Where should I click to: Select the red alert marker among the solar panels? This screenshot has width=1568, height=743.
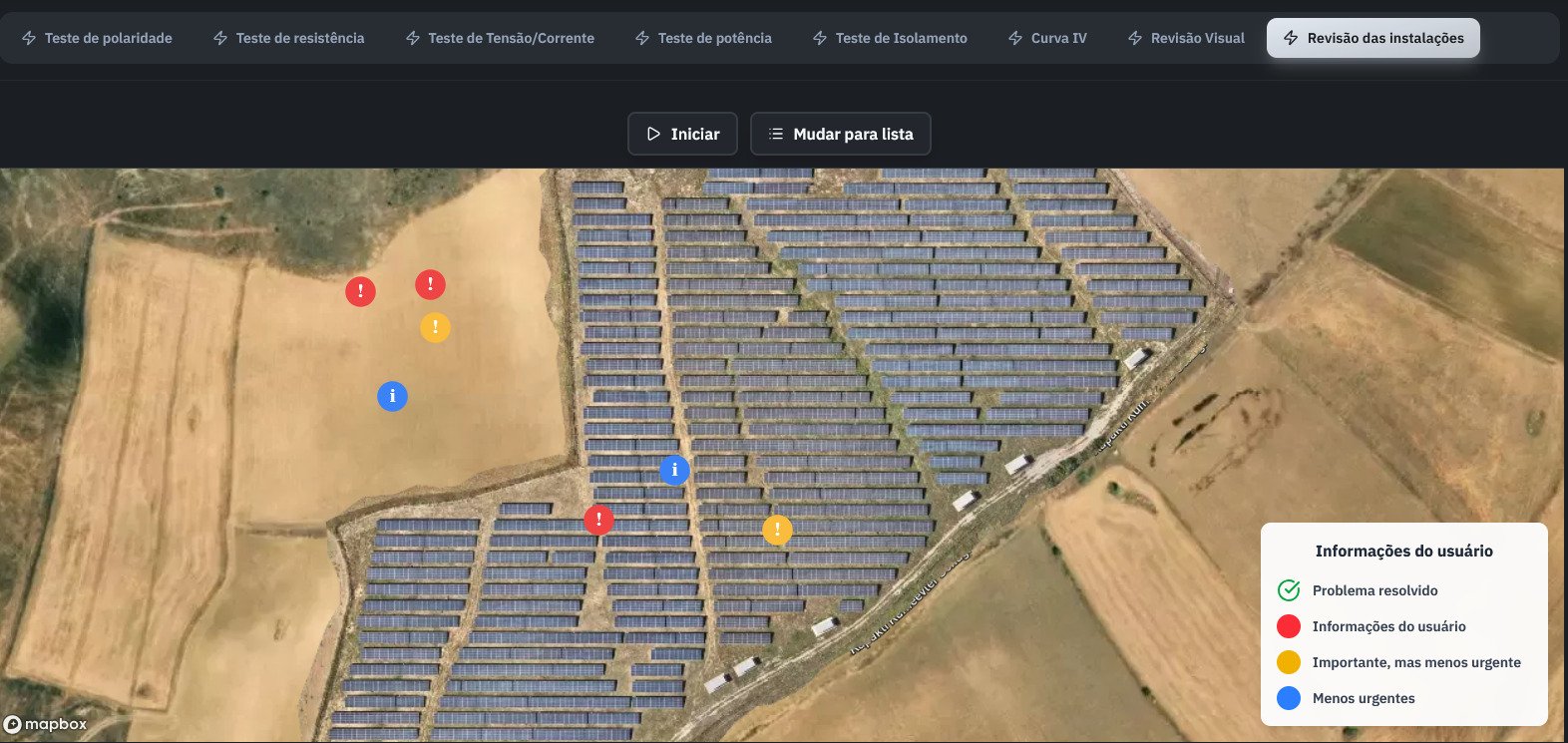(598, 520)
